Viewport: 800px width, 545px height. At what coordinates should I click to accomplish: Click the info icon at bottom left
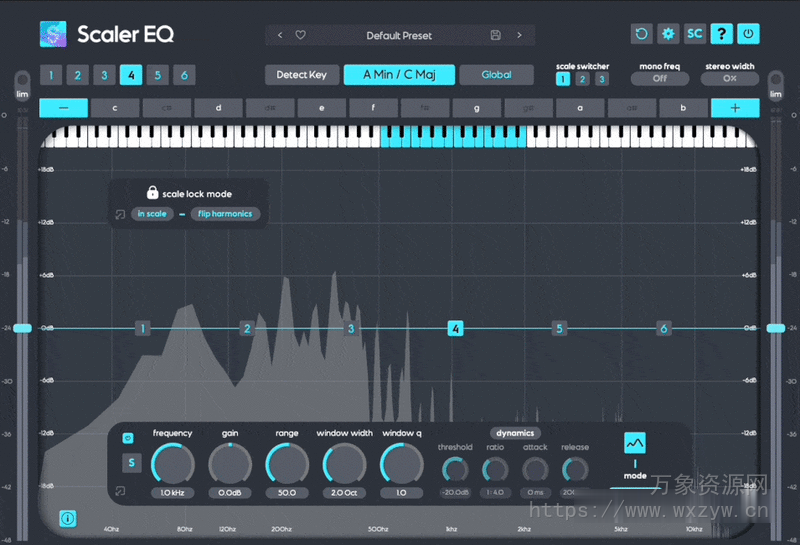coord(68,518)
